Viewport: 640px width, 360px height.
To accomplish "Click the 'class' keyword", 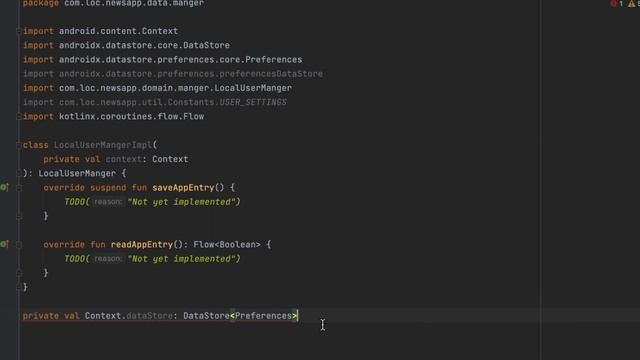I will 36,145.
